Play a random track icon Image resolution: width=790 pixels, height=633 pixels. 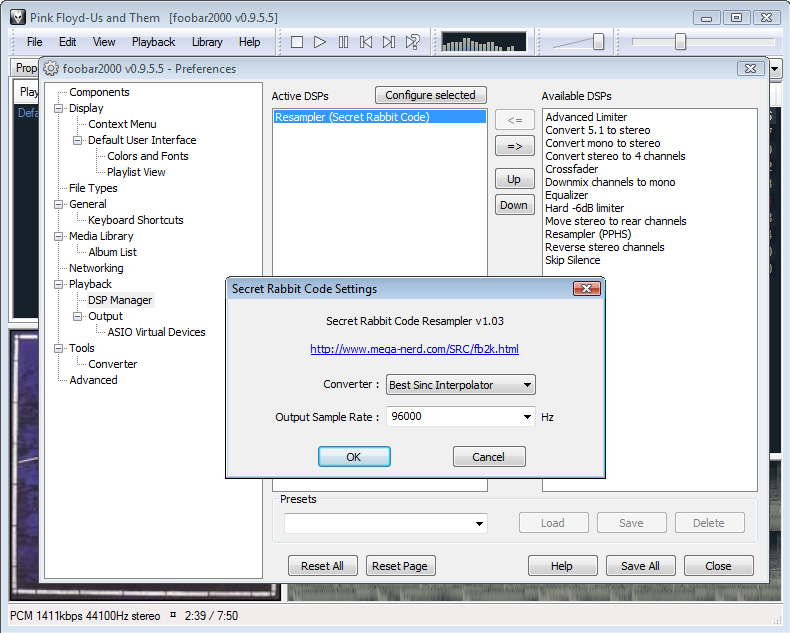(413, 42)
